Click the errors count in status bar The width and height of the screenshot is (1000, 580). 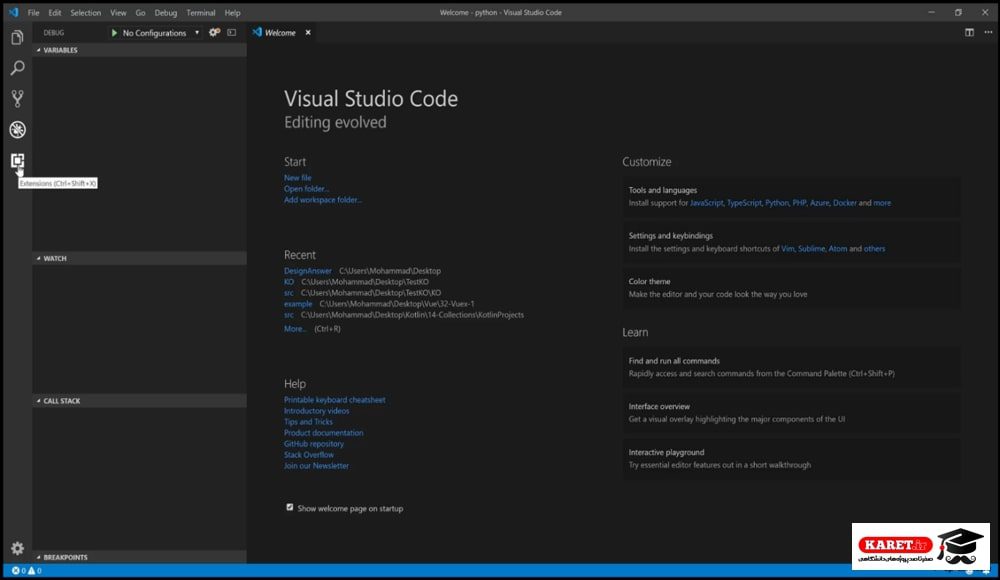click(18, 570)
